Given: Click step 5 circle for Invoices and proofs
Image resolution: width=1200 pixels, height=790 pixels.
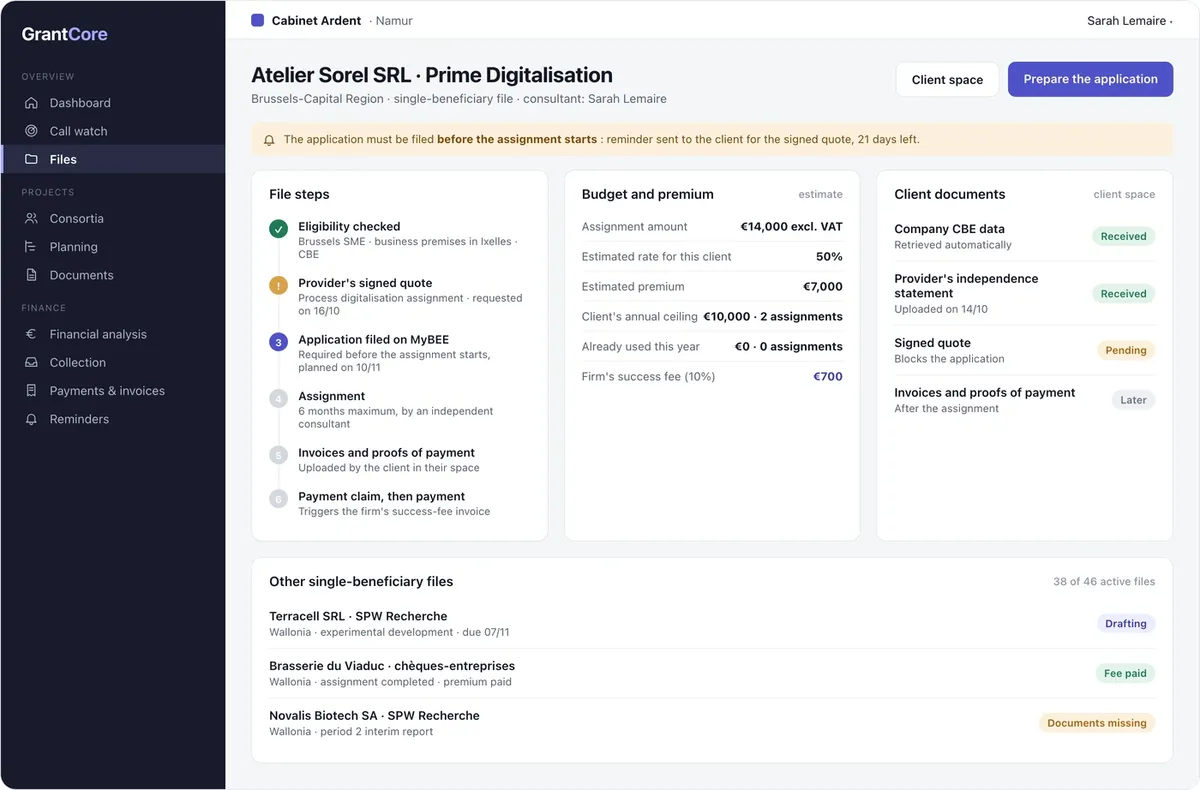Looking at the screenshot, I should (x=279, y=455).
